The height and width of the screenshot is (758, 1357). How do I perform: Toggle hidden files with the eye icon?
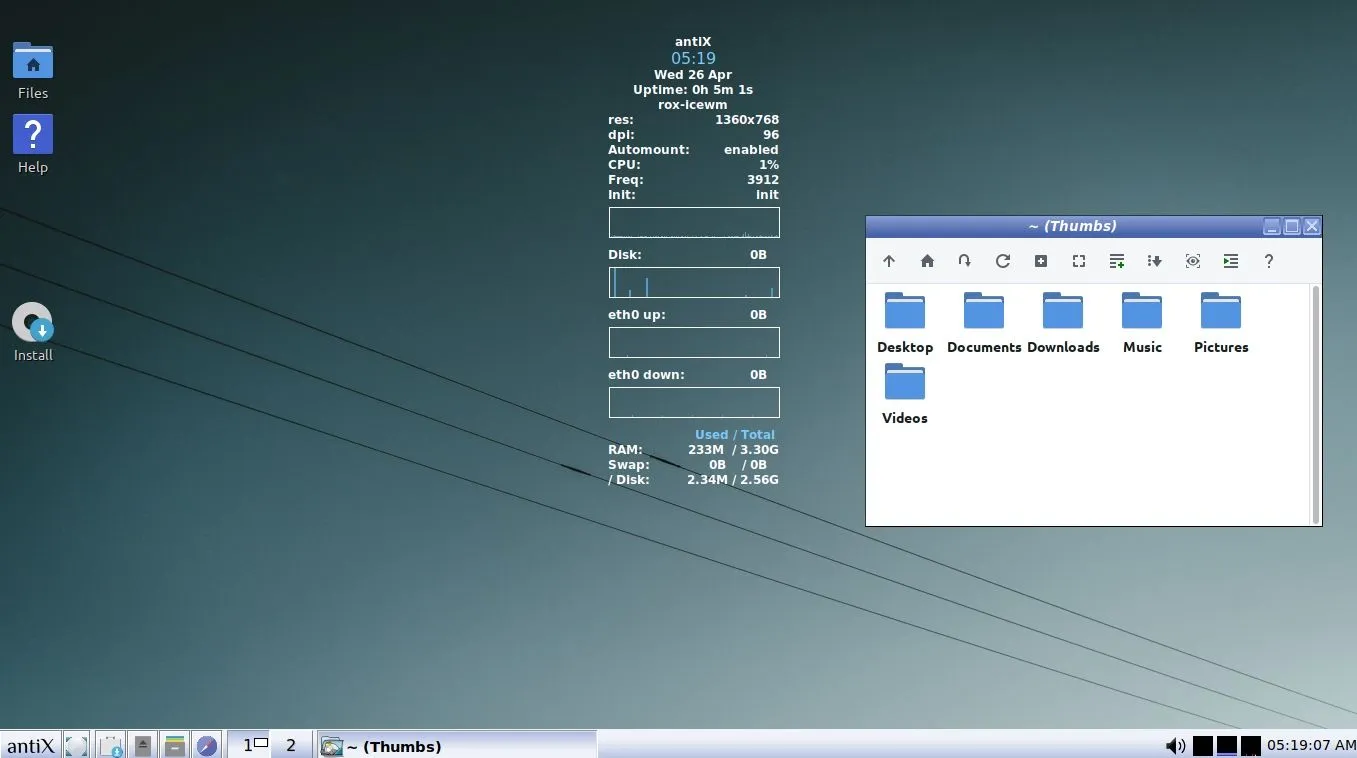pyautogui.click(x=1193, y=261)
